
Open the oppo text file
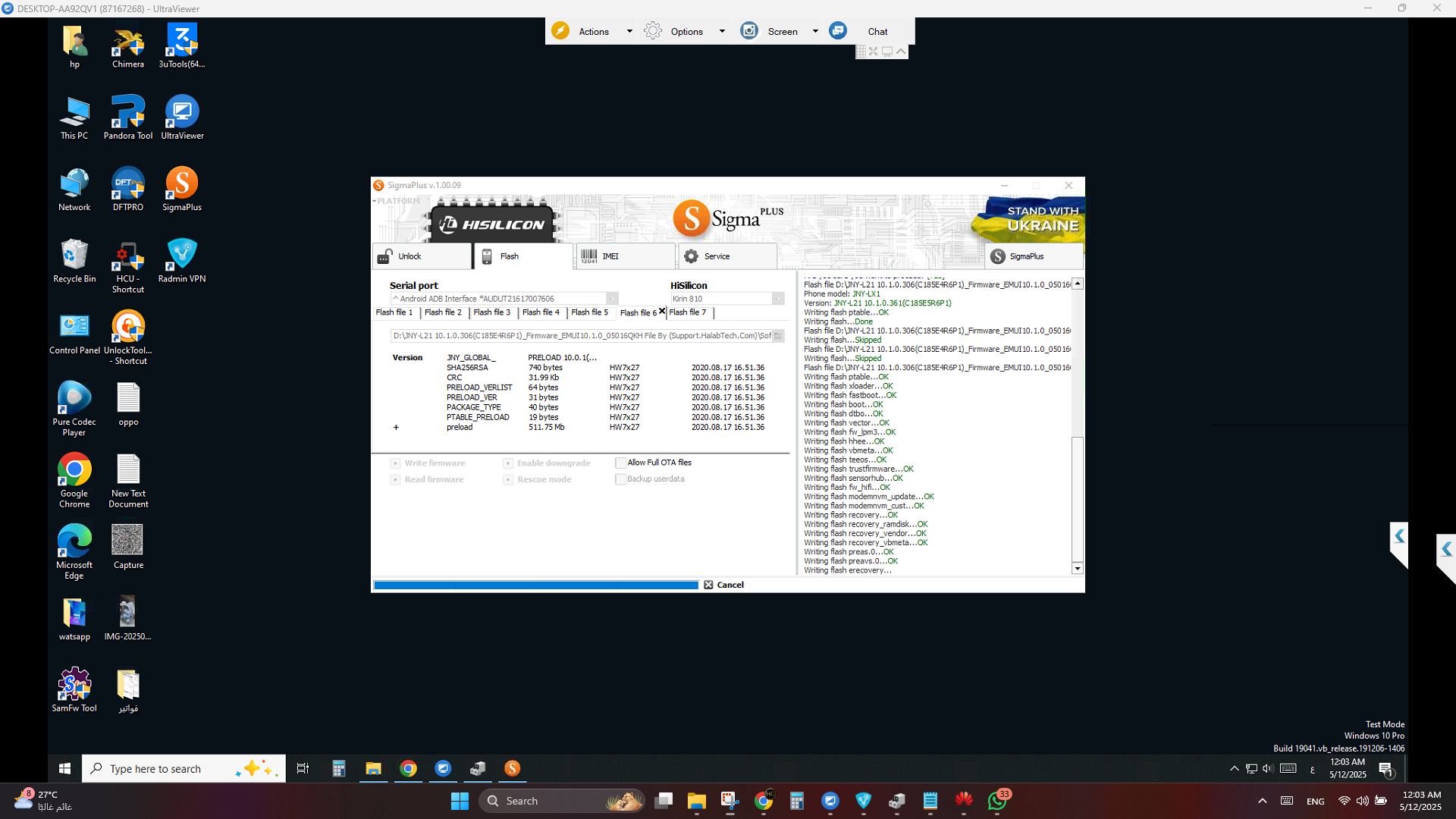[128, 404]
